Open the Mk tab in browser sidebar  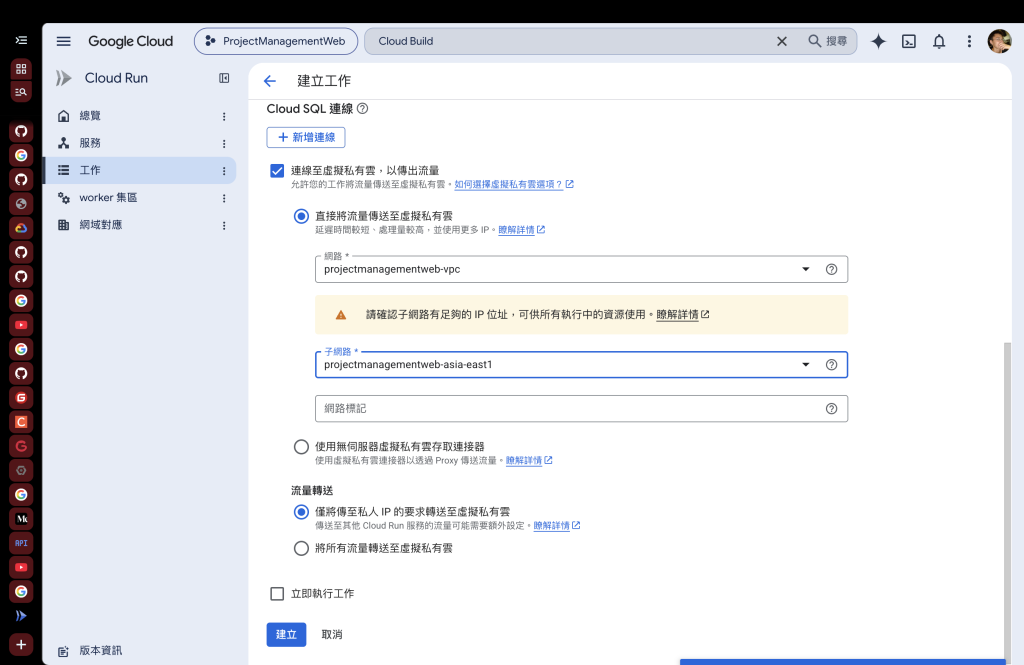pos(21,519)
